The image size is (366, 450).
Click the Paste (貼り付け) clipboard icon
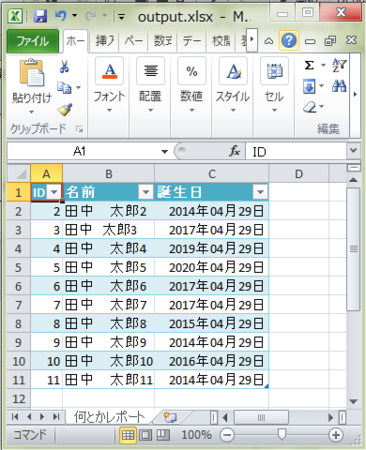(32, 72)
